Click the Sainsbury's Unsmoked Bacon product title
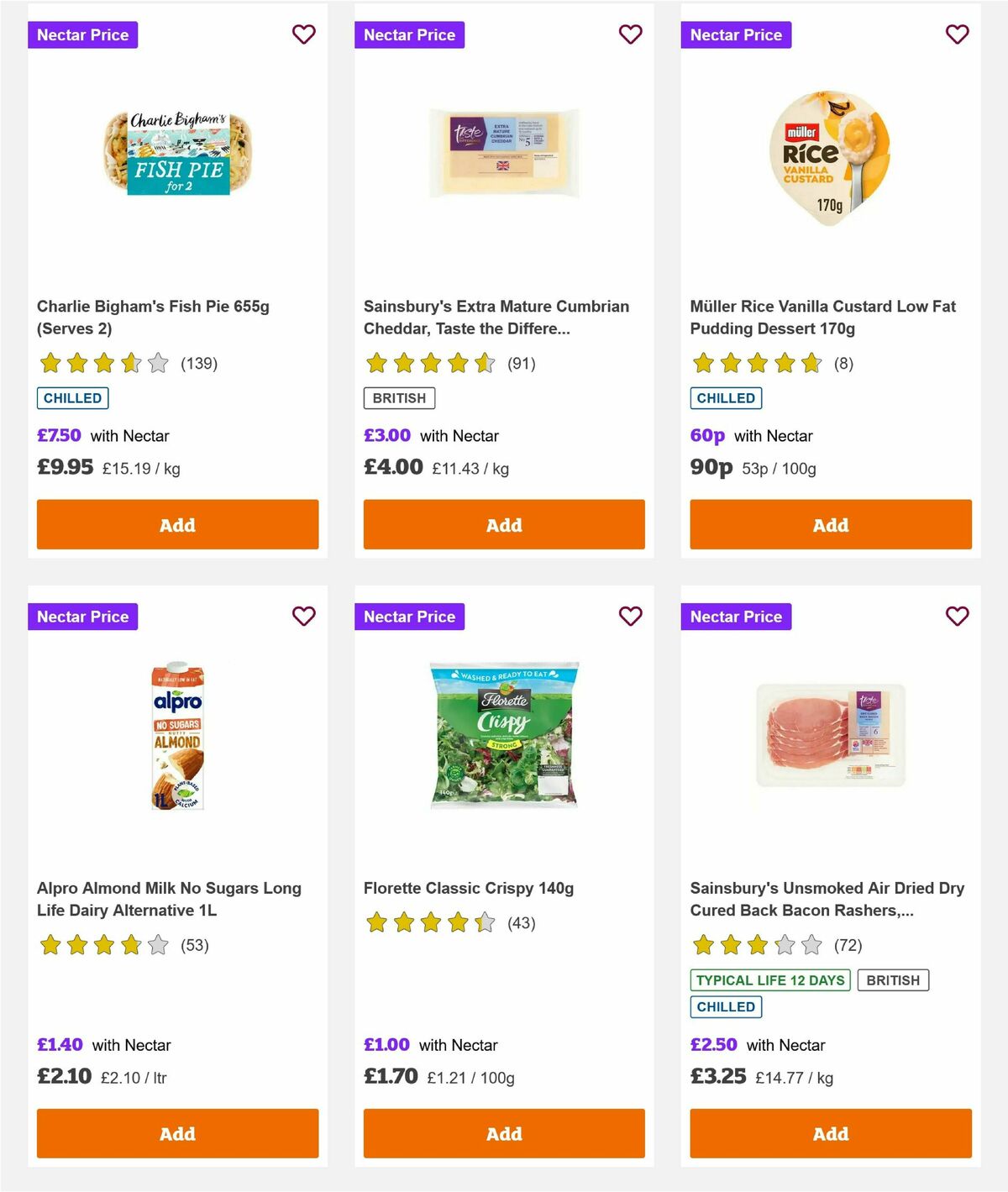Image resolution: width=1008 pixels, height=1192 pixels. click(x=827, y=898)
